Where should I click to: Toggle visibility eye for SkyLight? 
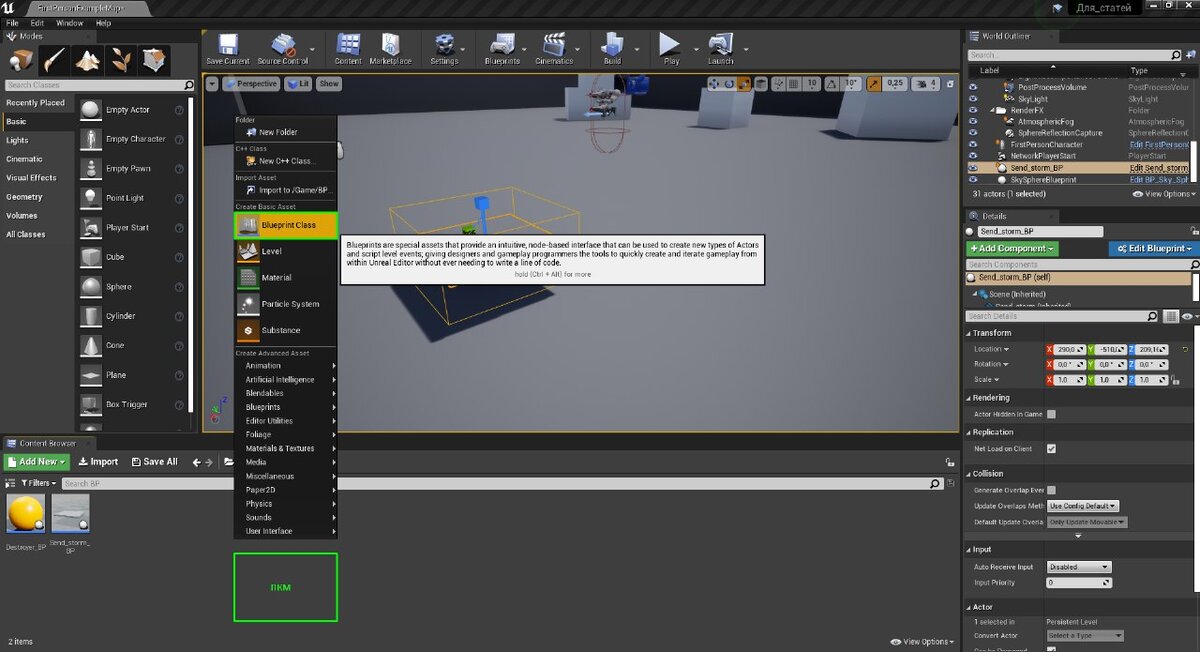tap(973, 99)
